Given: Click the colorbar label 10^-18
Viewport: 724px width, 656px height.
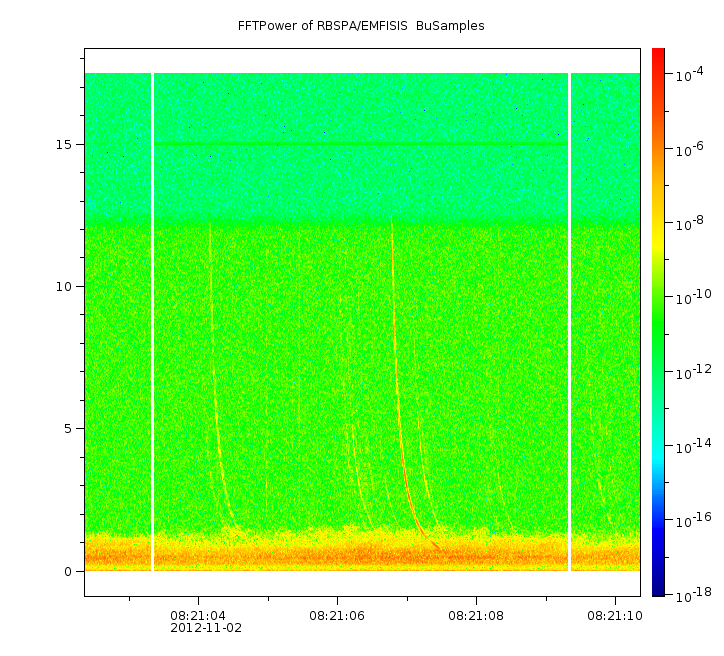Looking at the screenshot, I should point(694,595).
